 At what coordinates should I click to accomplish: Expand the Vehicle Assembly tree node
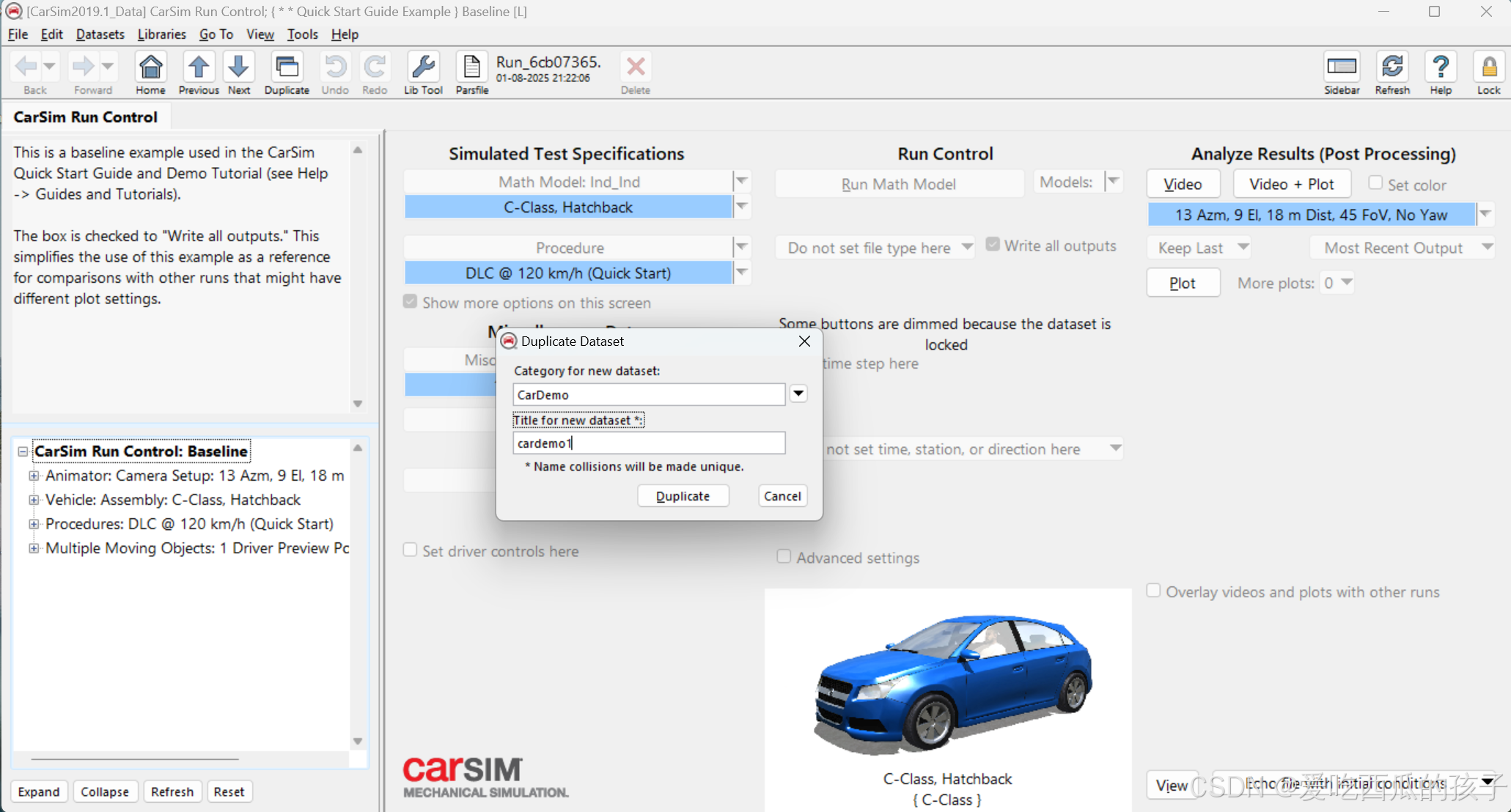pyautogui.click(x=34, y=500)
